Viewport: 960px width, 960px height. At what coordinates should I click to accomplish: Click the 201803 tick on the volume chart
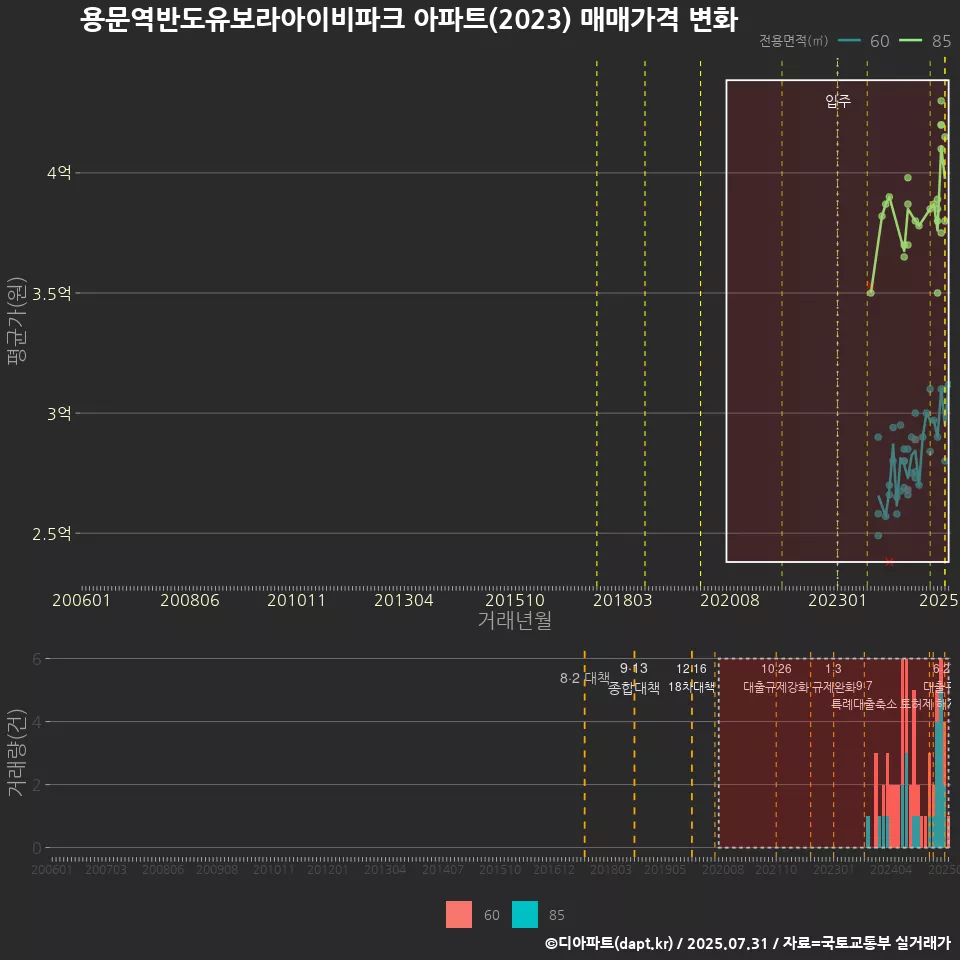[x=610, y=869]
